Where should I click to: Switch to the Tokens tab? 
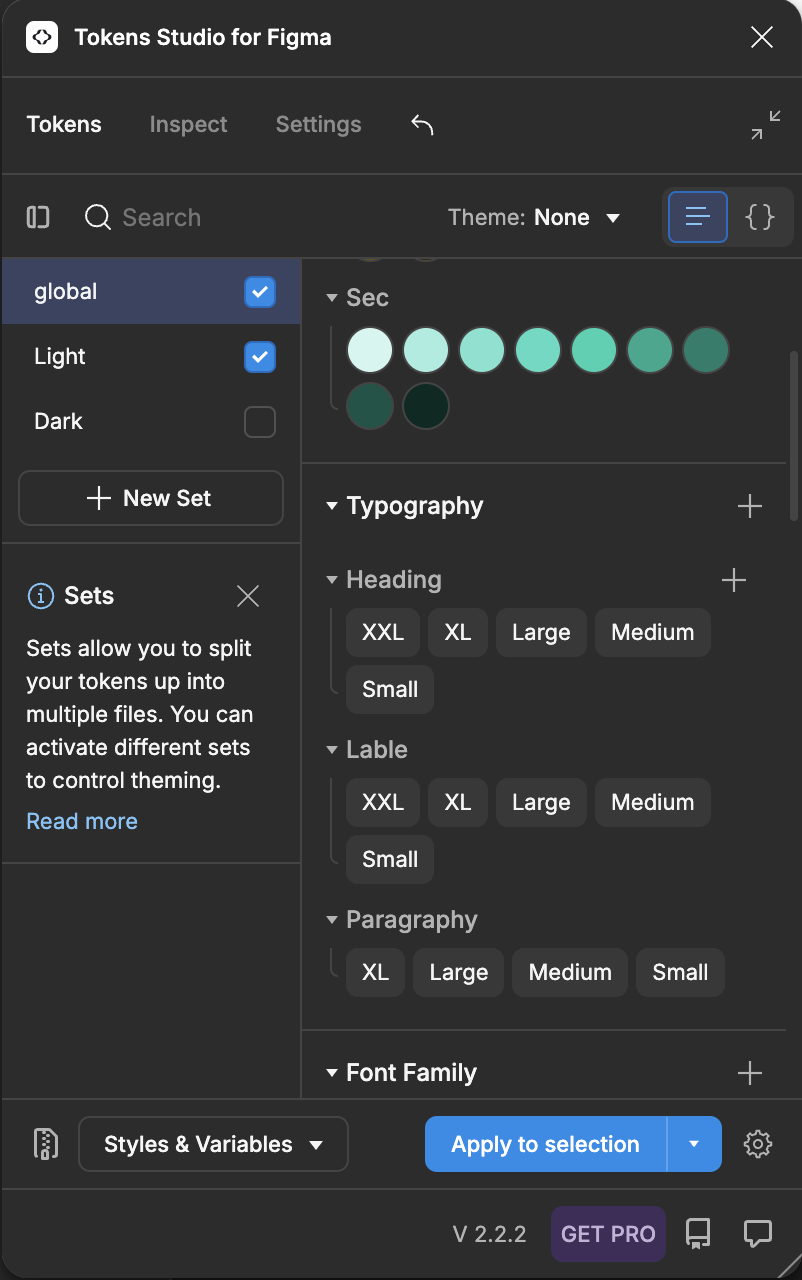[64, 125]
